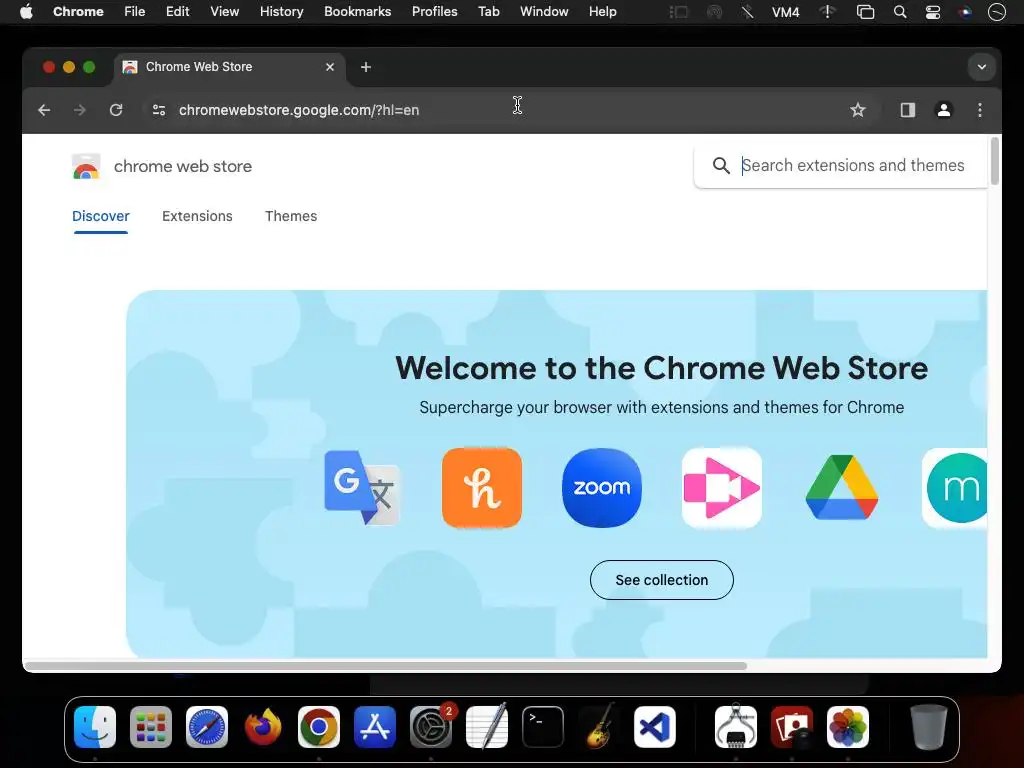Open Chrome's three-dot menu

pyautogui.click(x=980, y=110)
